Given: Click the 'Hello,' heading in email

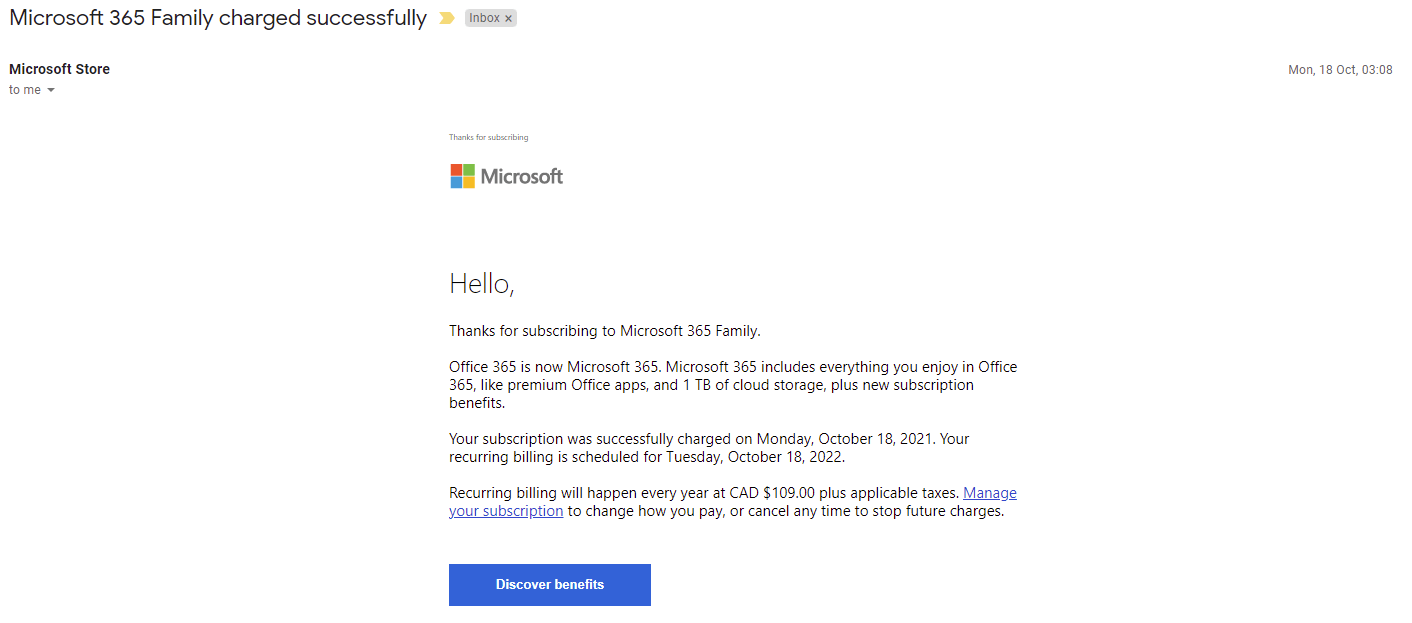Looking at the screenshot, I should pyautogui.click(x=481, y=284).
